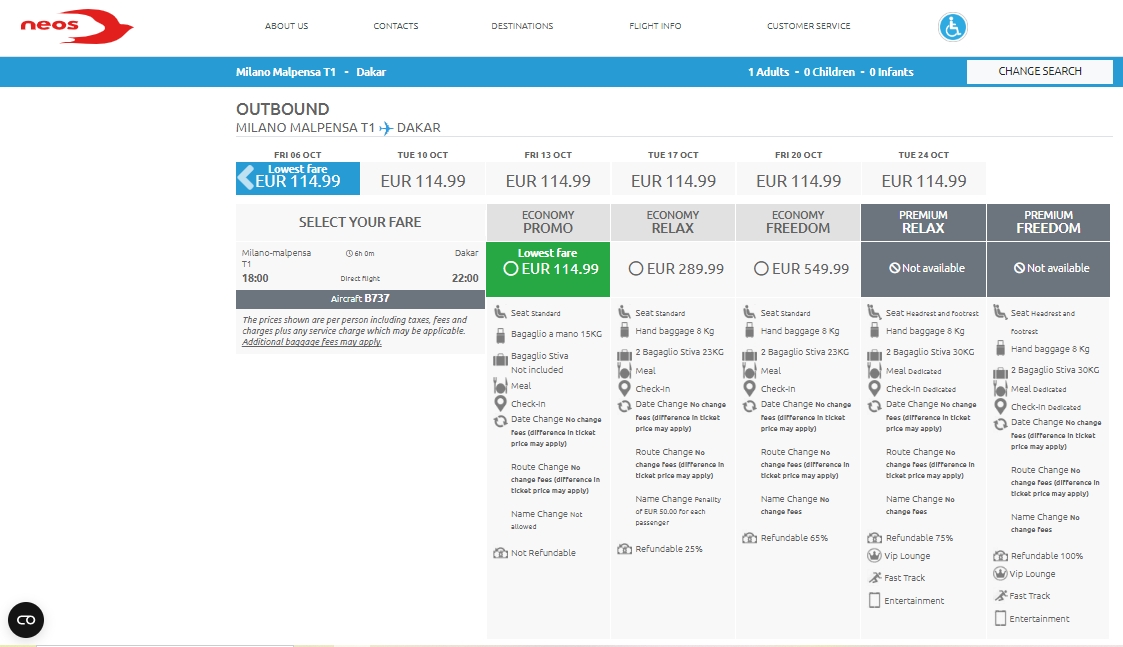Open the Additional baggage fees may apply link
This screenshot has width=1123, height=647.
tap(312, 342)
